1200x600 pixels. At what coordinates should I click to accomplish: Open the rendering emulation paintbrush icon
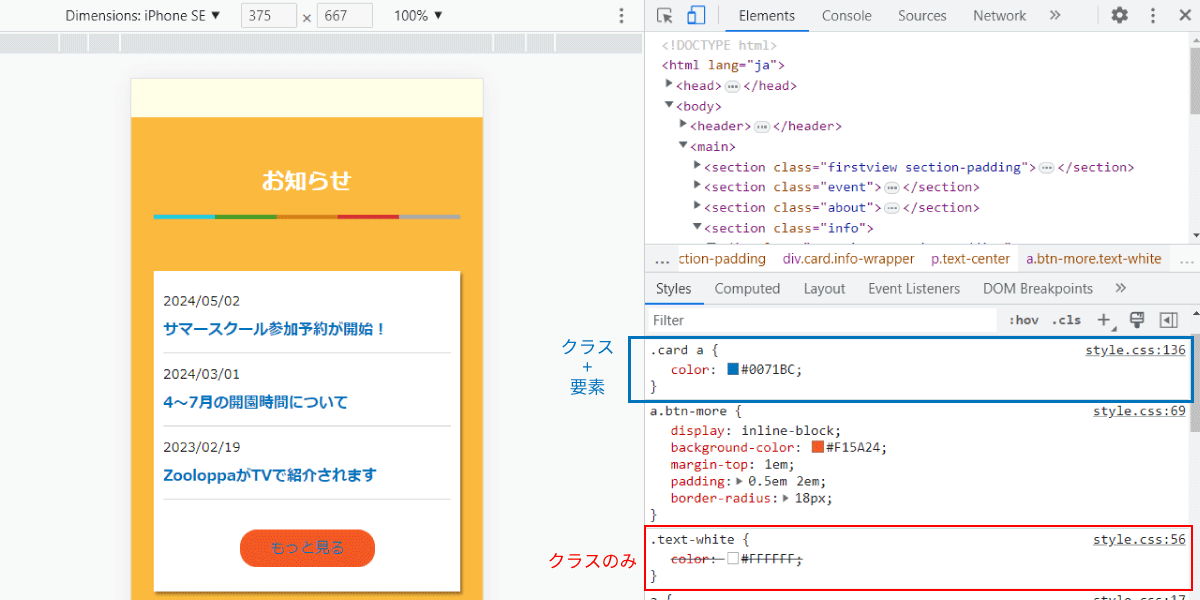(x=1136, y=320)
